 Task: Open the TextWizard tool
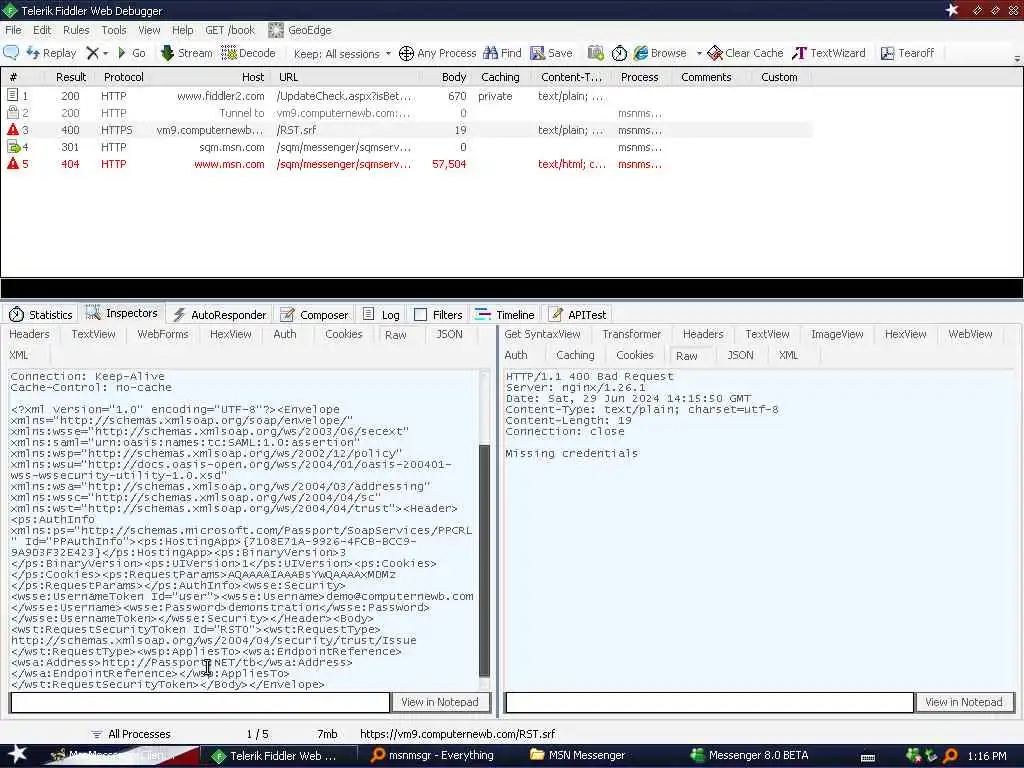tap(829, 53)
